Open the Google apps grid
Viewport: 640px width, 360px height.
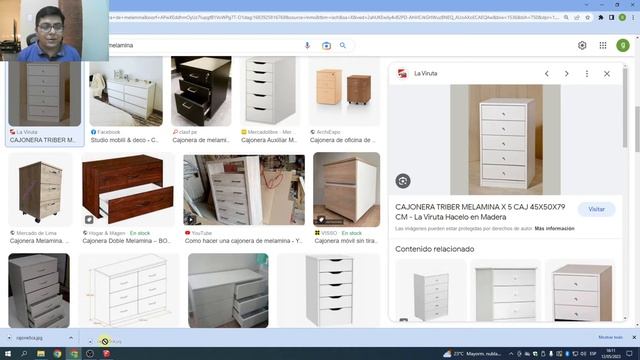tap(603, 45)
